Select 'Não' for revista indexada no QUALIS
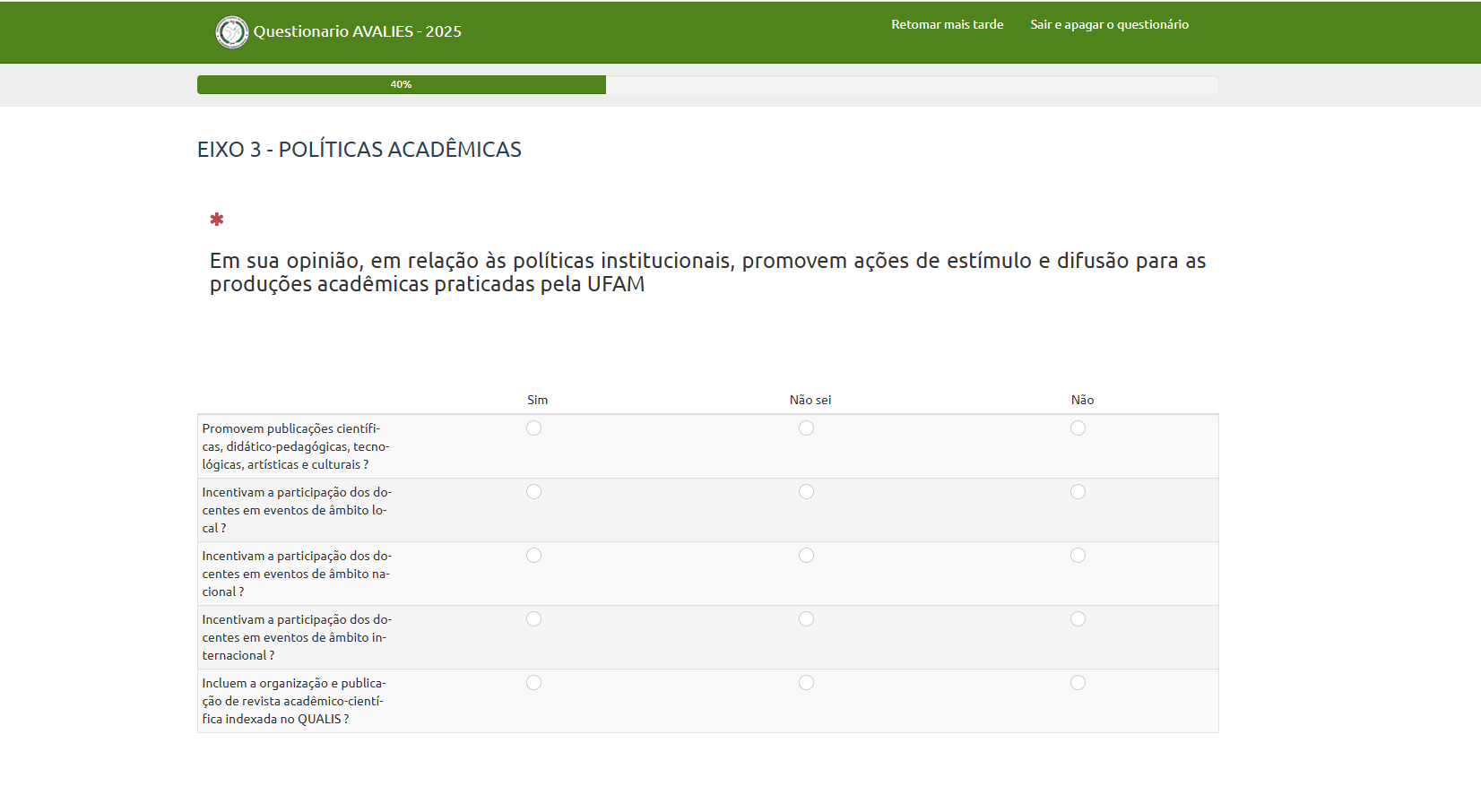This screenshot has width=1481, height=812. coord(1078,683)
